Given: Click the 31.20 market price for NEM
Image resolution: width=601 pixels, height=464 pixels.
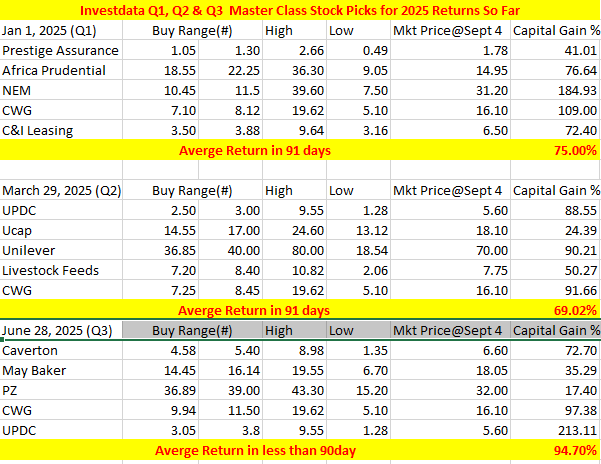Looking at the screenshot, I should (450, 90).
